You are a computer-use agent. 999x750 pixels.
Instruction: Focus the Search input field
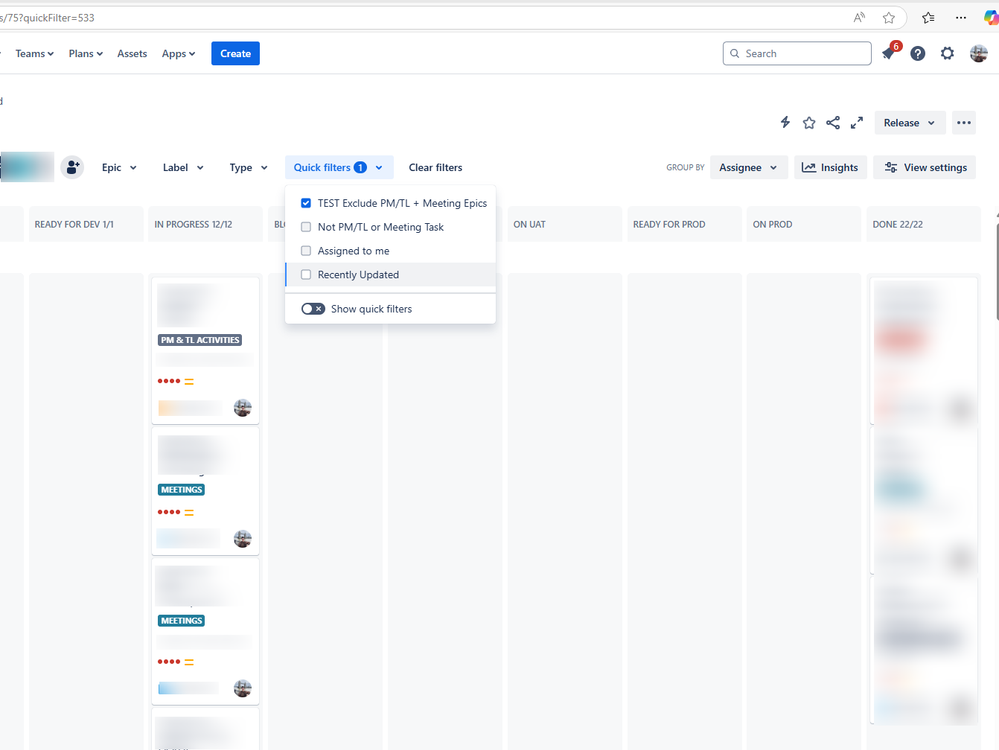coord(797,54)
